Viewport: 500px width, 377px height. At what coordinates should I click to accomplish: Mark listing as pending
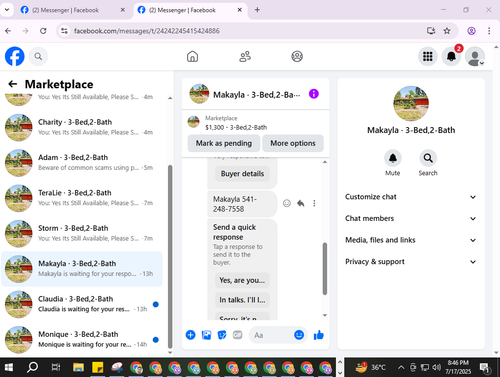[224, 143]
